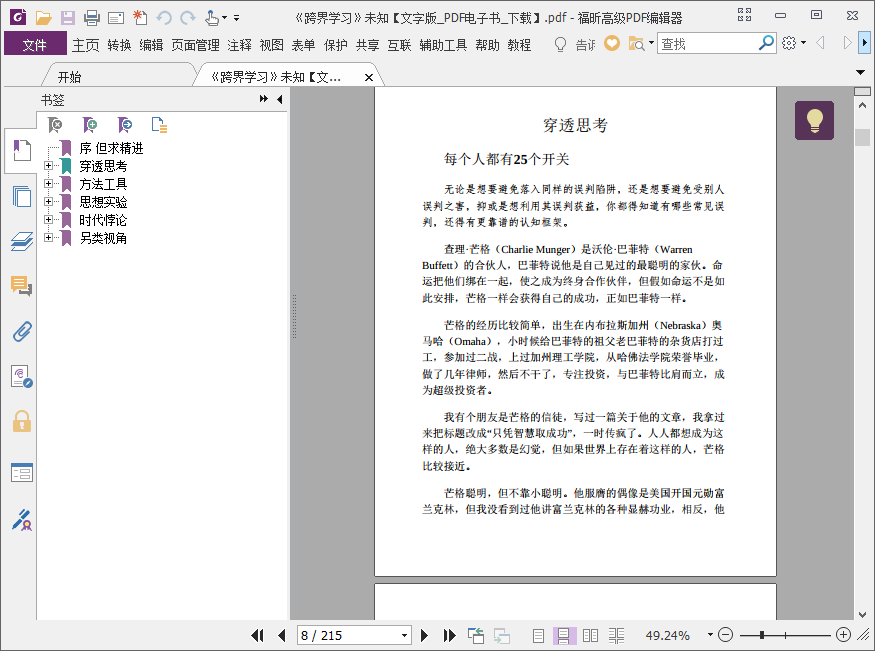Open file using the folder icon
This screenshot has height=651, width=875.
pos(44,18)
